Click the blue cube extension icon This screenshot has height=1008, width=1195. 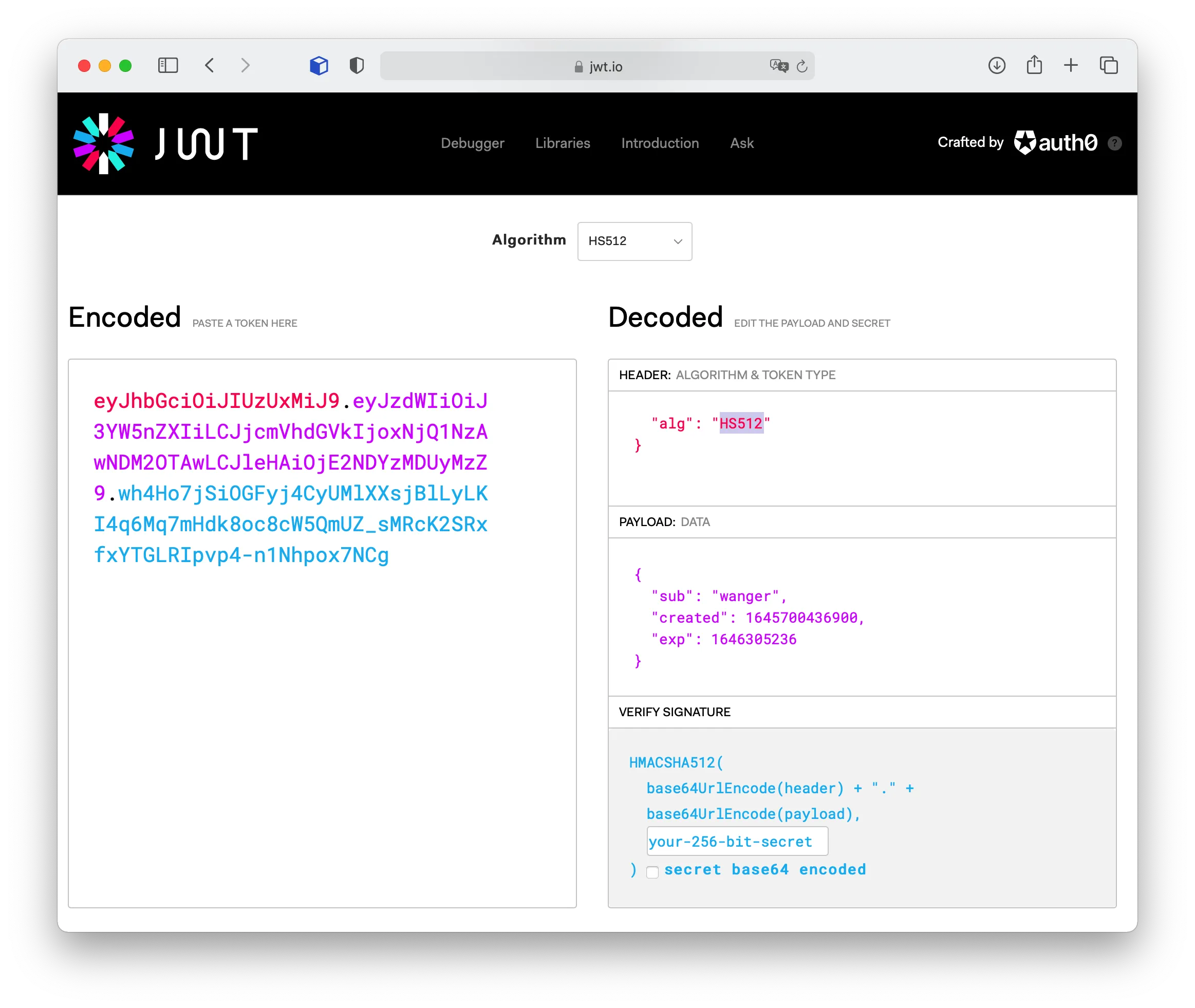[x=319, y=66]
